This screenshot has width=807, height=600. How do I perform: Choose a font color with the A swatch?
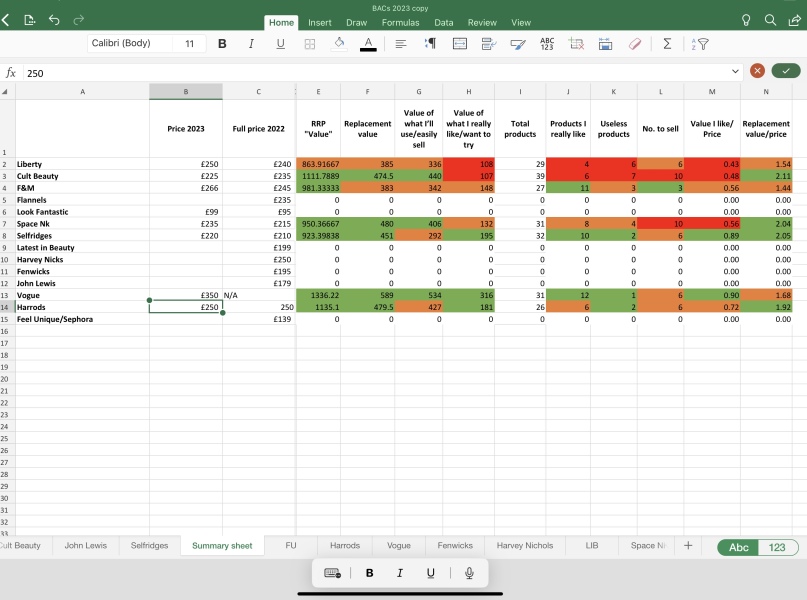pyautogui.click(x=370, y=43)
